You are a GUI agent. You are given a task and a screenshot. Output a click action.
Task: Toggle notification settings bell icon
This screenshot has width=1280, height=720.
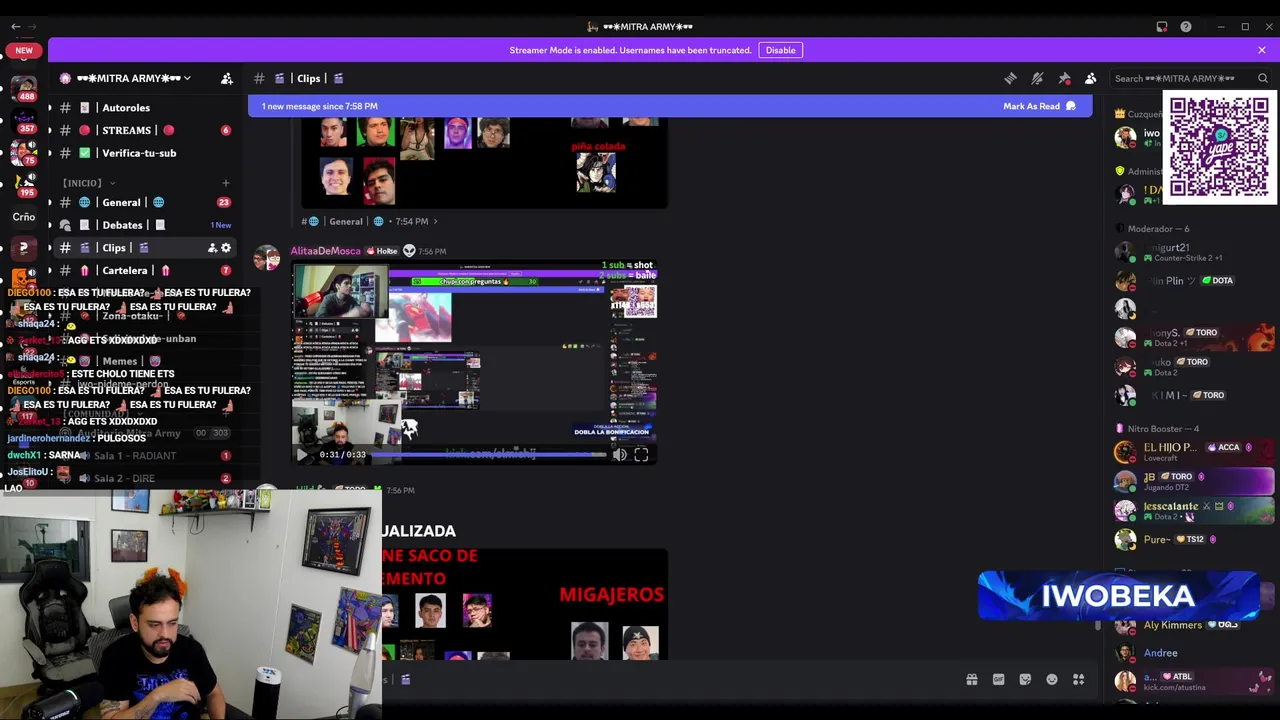[1037, 78]
